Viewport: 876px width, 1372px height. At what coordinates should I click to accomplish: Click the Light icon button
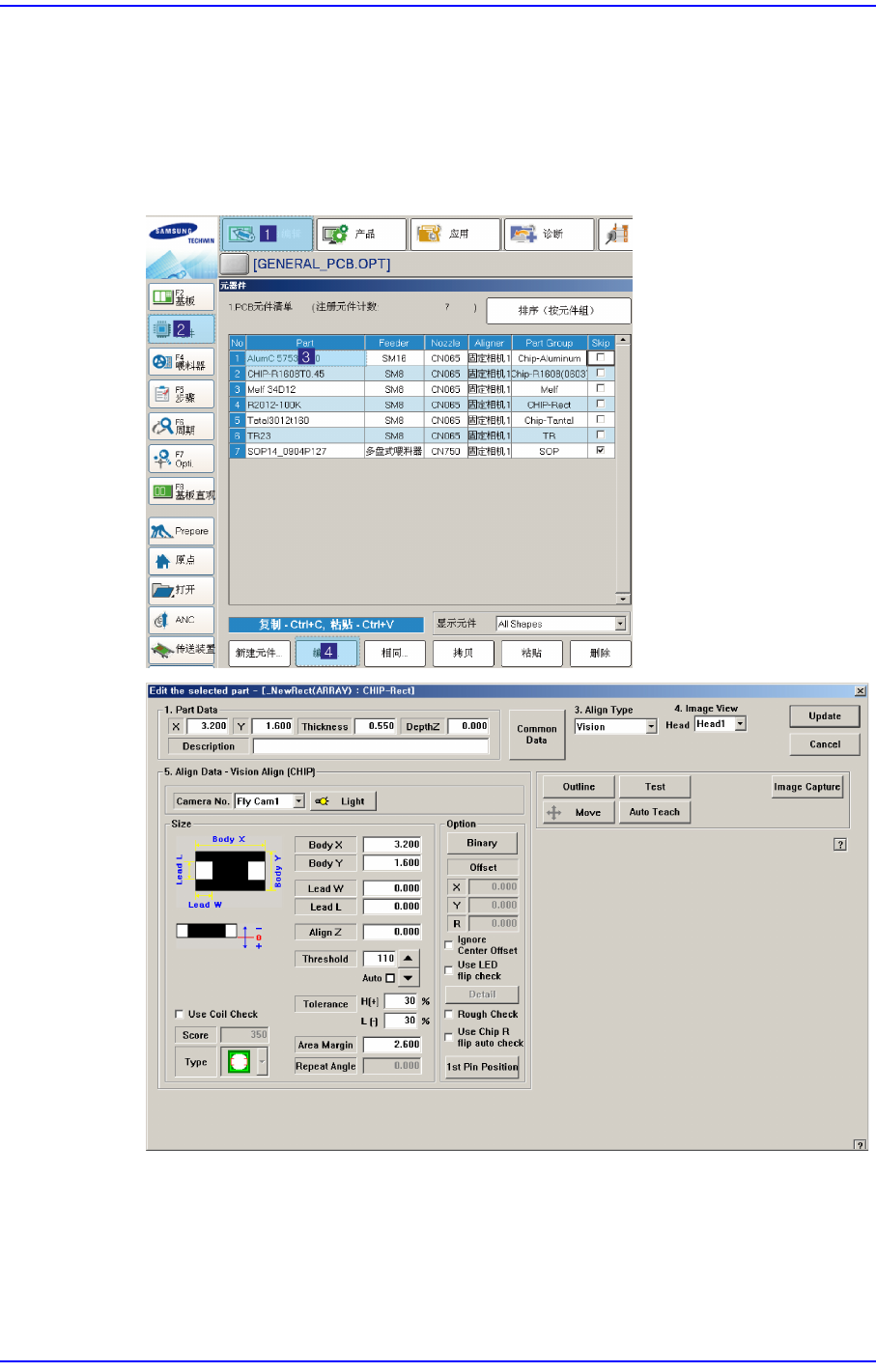[x=343, y=801]
